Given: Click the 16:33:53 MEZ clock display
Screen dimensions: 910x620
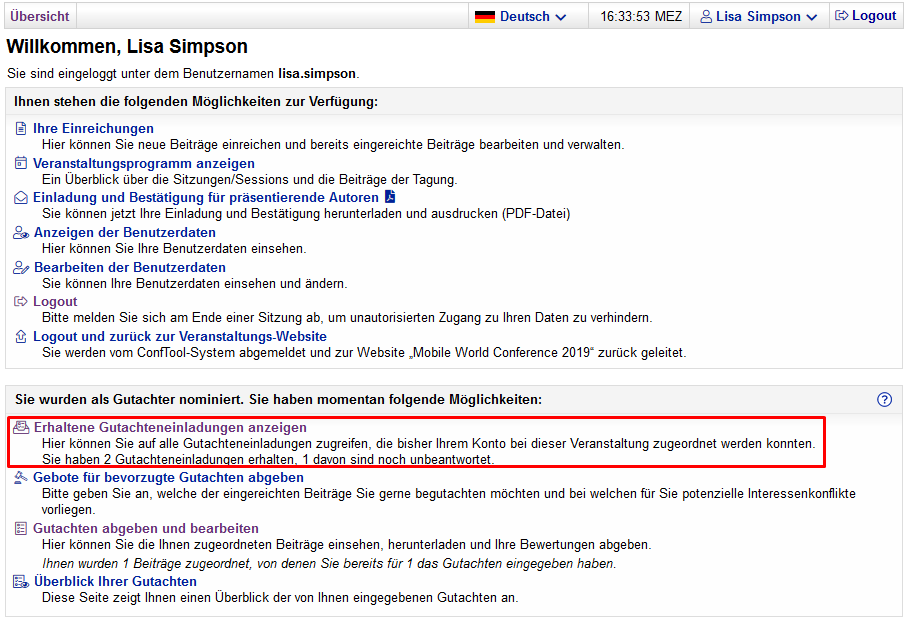Looking at the screenshot, I should [641, 17].
